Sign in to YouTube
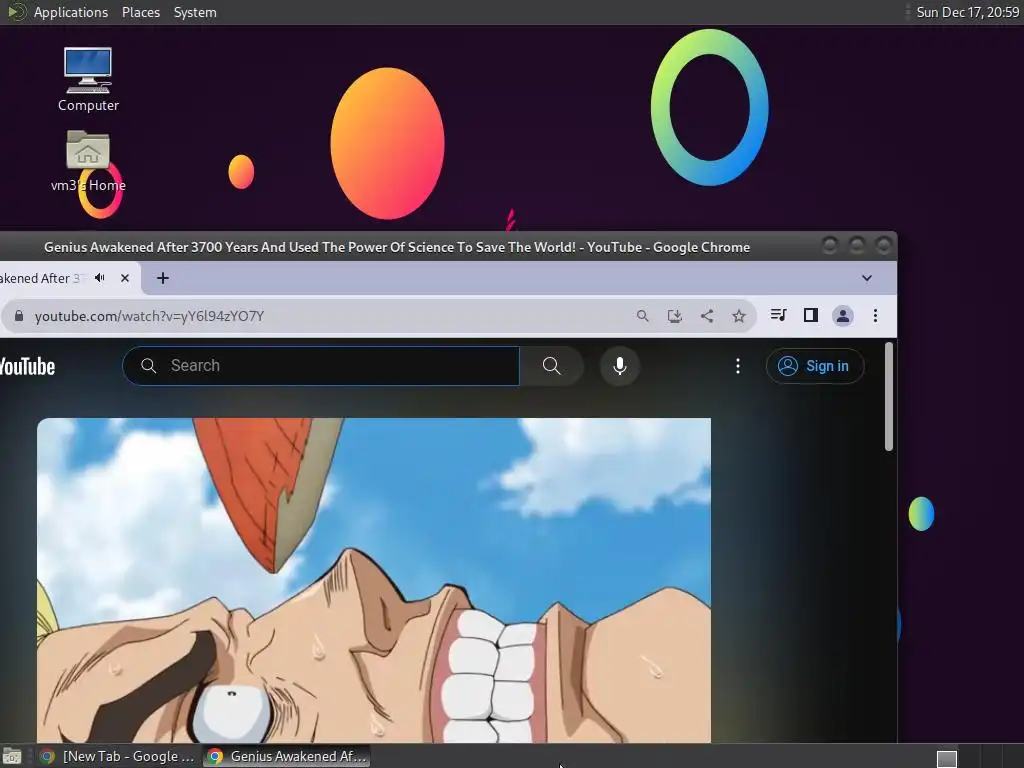This screenshot has height=768, width=1024. [x=815, y=366]
